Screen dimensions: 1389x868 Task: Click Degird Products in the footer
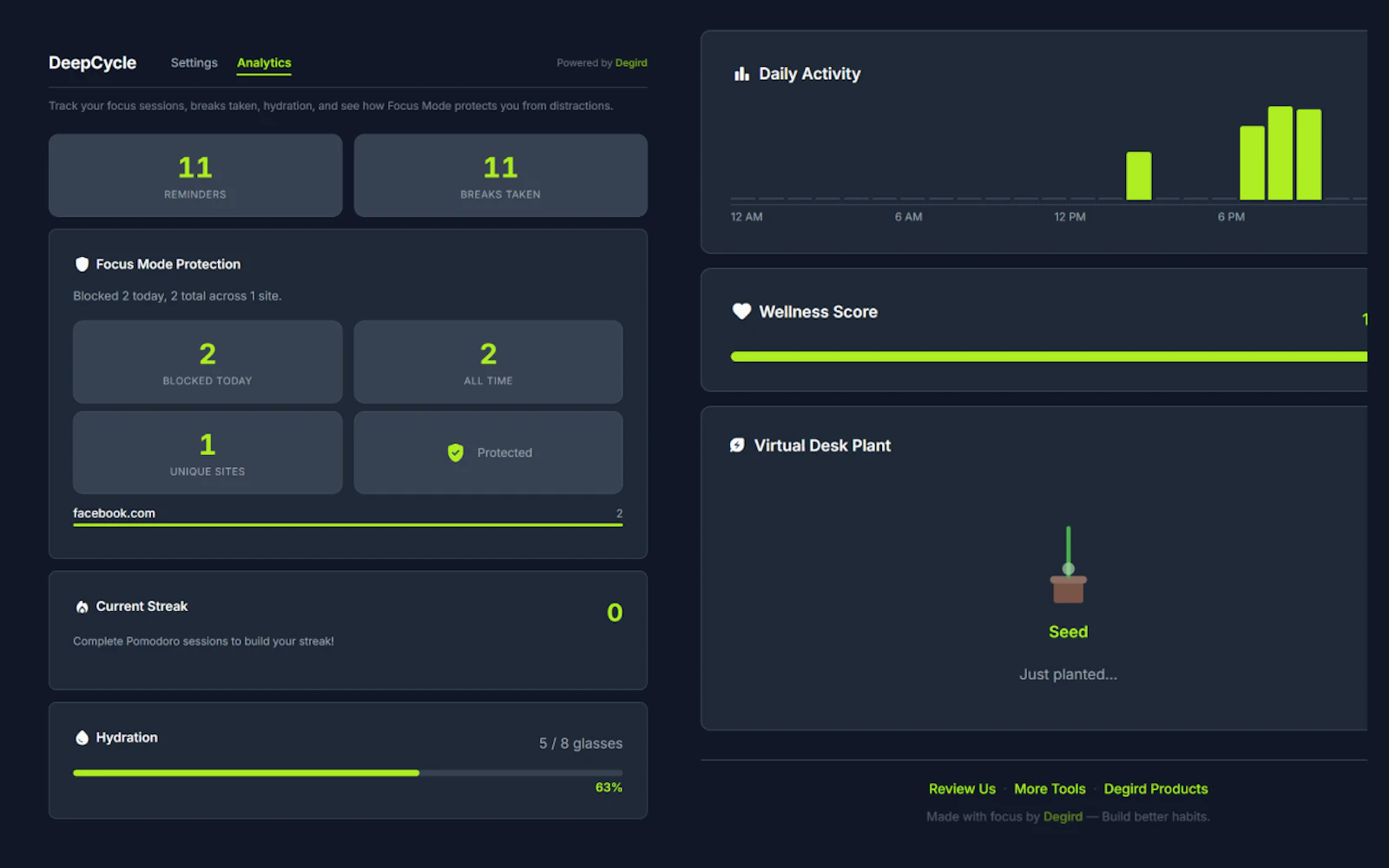click(1155, 788)
